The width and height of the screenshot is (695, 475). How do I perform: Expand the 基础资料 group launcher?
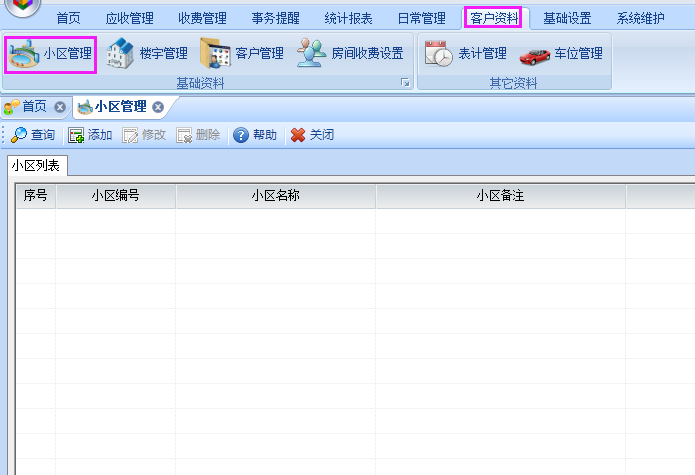tap(405, 82)
